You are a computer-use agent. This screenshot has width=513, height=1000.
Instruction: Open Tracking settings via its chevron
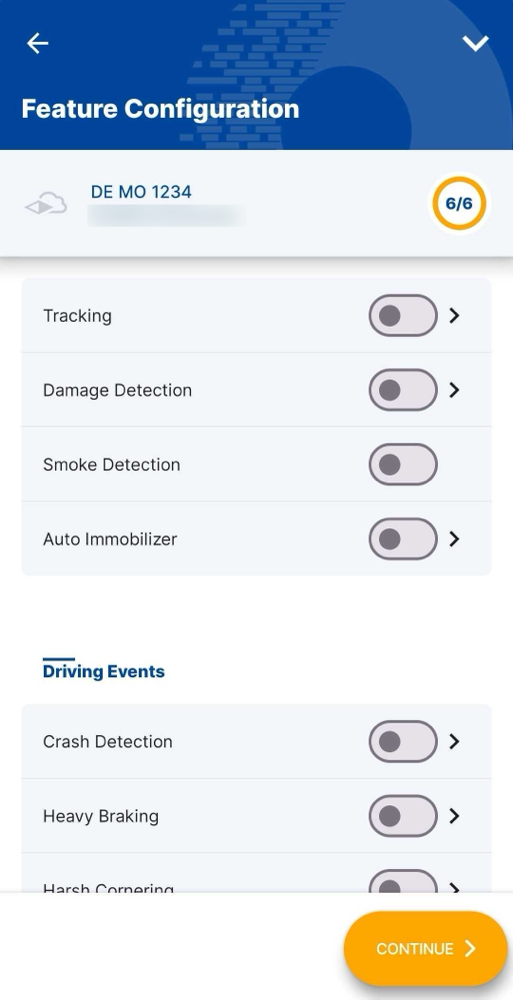pos(454,315)
